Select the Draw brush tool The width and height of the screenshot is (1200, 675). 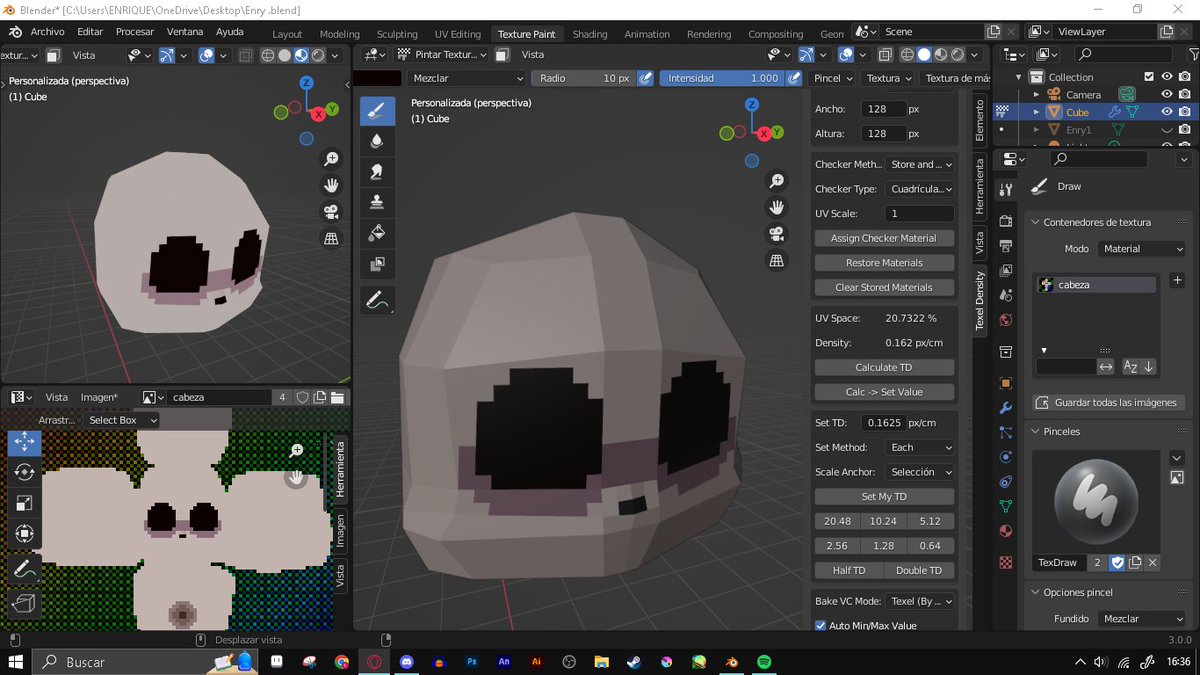377,110
